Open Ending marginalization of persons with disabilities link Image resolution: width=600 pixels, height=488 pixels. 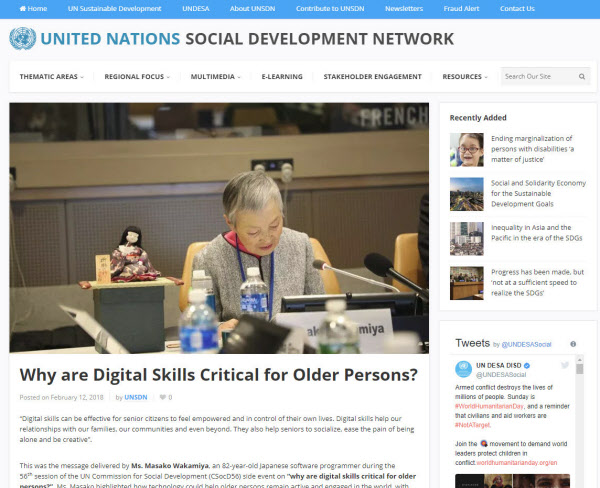pos(532,149)
